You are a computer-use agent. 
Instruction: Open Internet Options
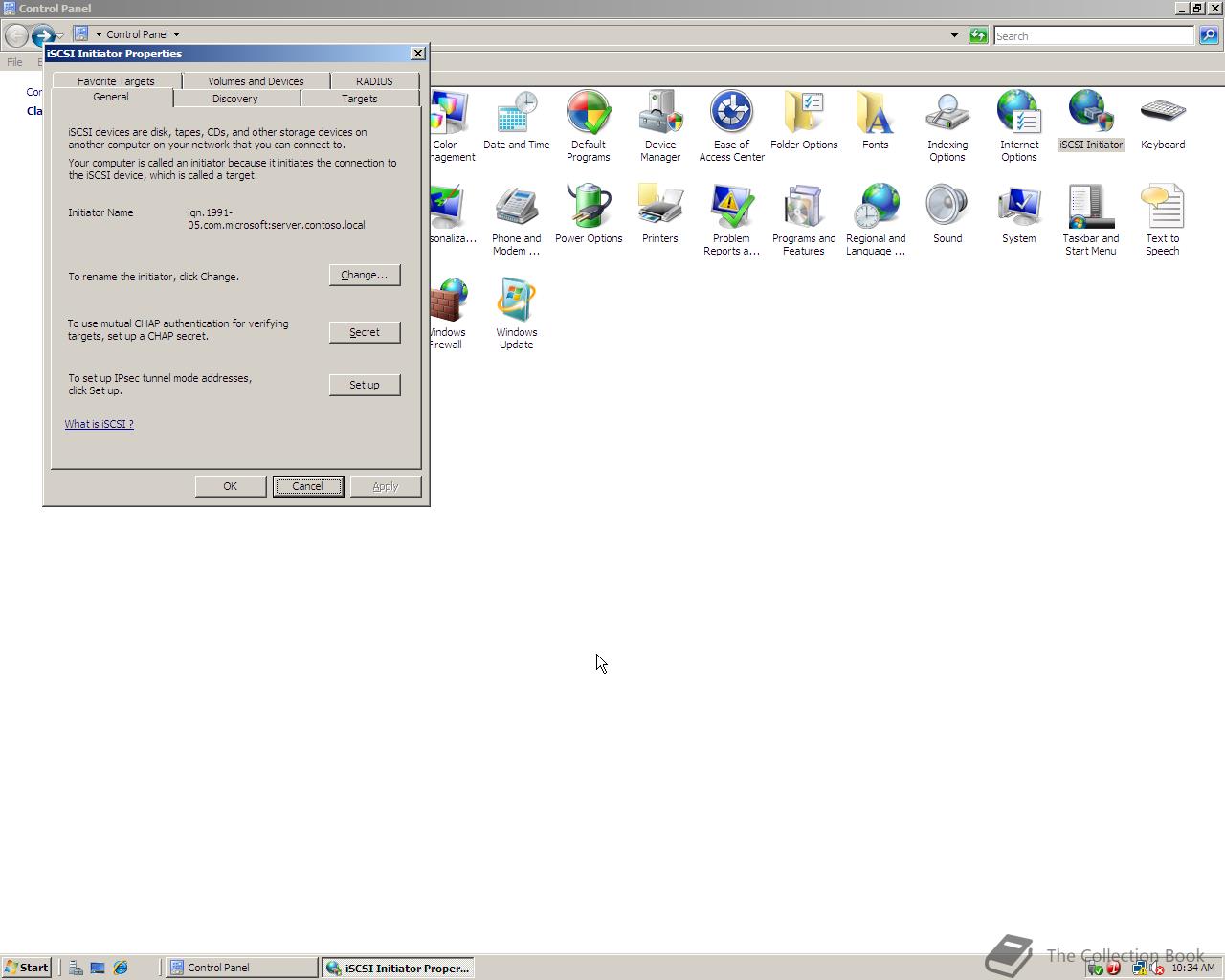click(x=1018, y=126)
